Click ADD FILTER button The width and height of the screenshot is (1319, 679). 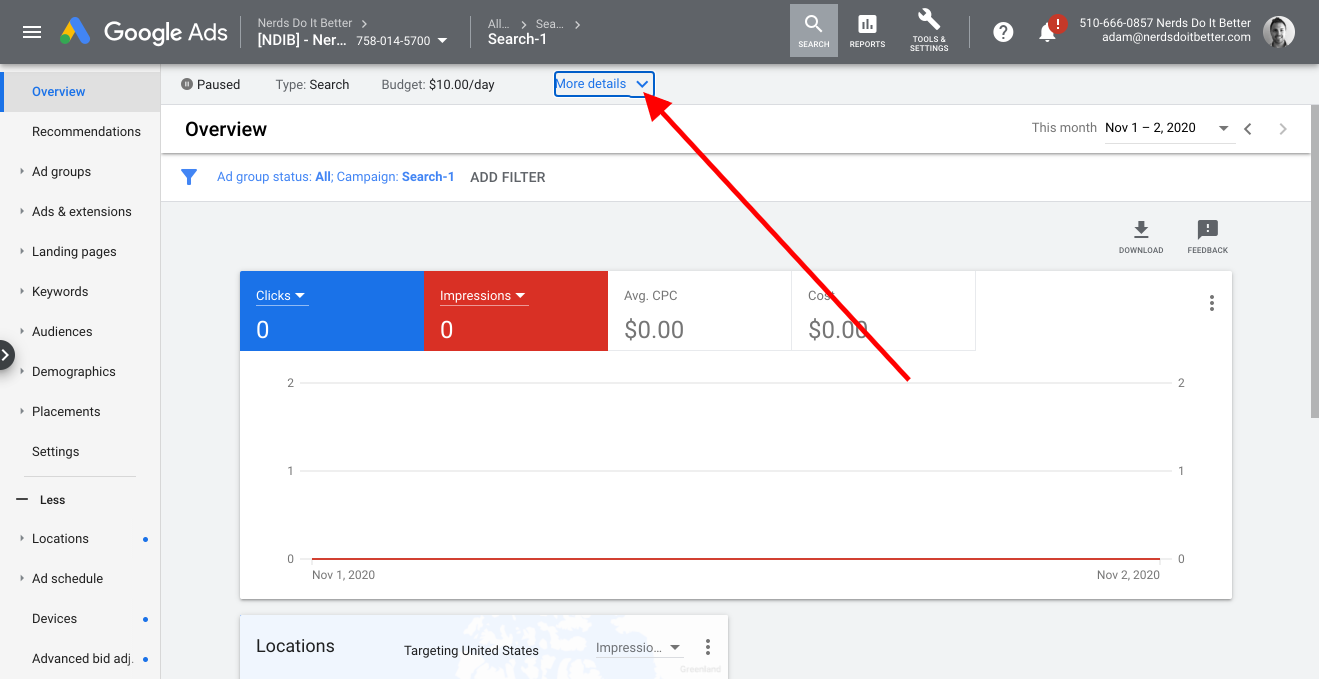tap(508, 177)
